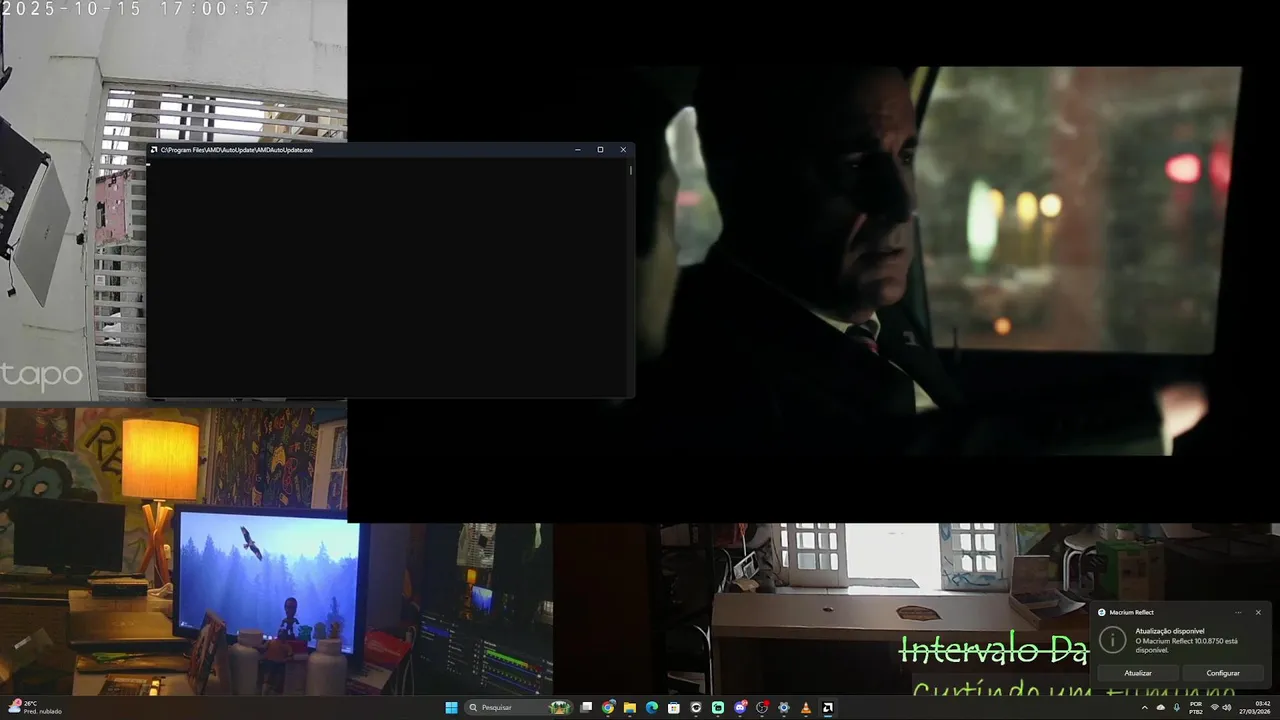This screenshot has height=720, width=1280.
Task: Close the AMDAutoUpdate console window
Action: tap(623, 150)
